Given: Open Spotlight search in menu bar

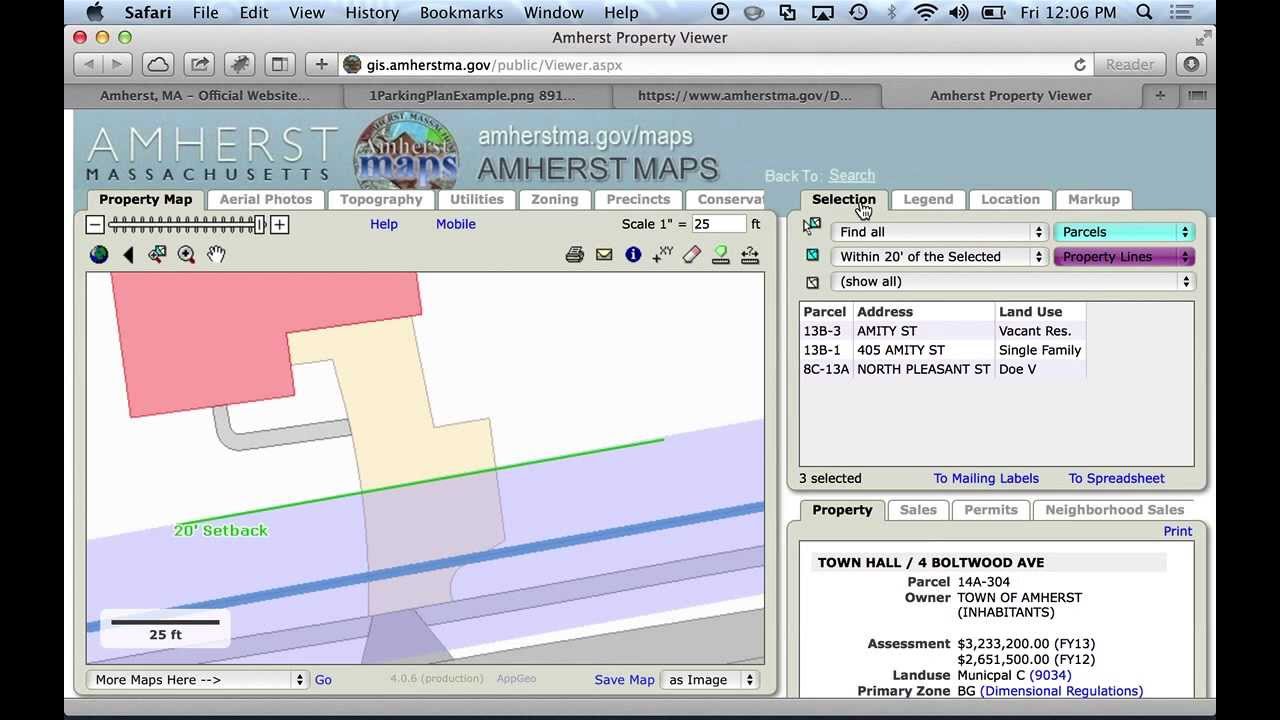Looking at the screenshot, I should point(1145,13).
